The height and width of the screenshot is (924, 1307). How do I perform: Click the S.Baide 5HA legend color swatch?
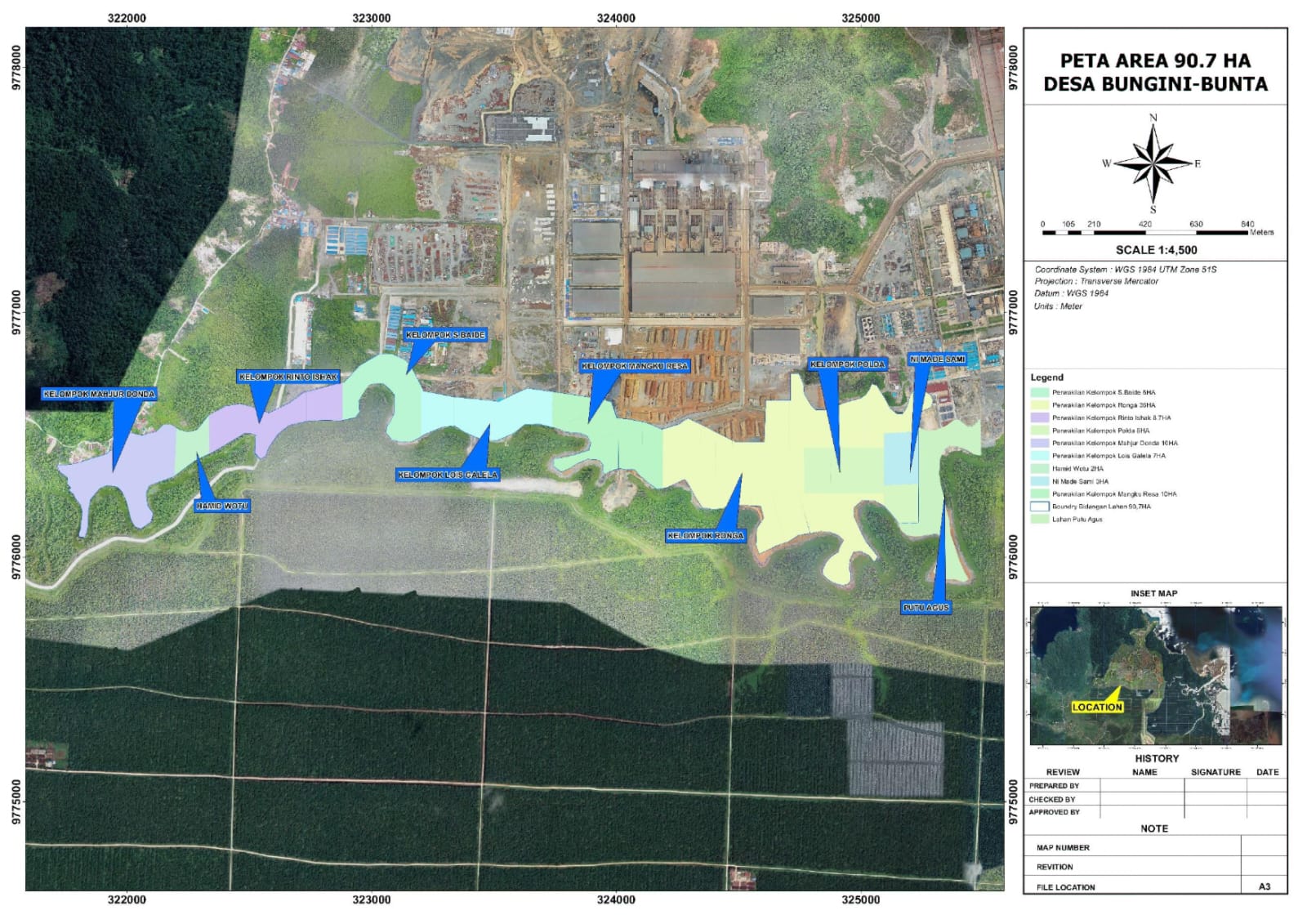pos(1039,392)
